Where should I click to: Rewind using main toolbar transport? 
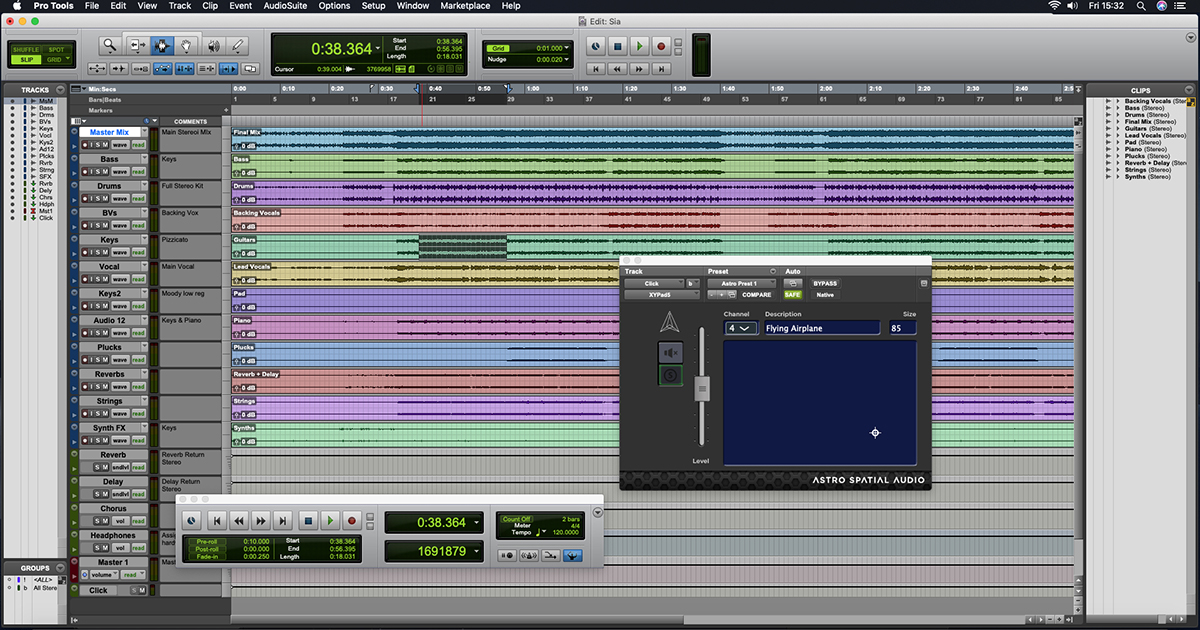tap(618, 69)
